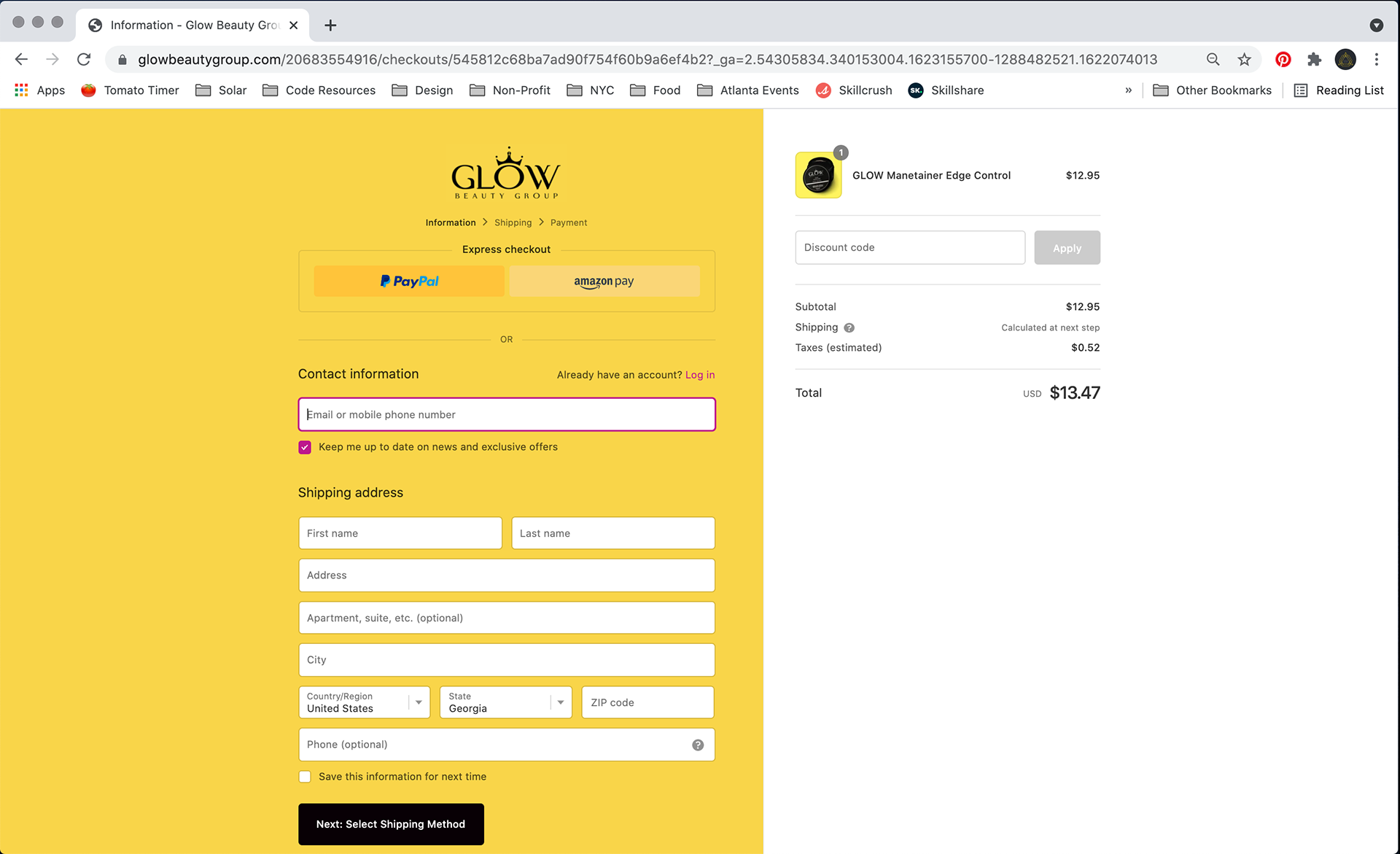
Task: Open the Apps grid shortcut
Action: pos(40,90)
